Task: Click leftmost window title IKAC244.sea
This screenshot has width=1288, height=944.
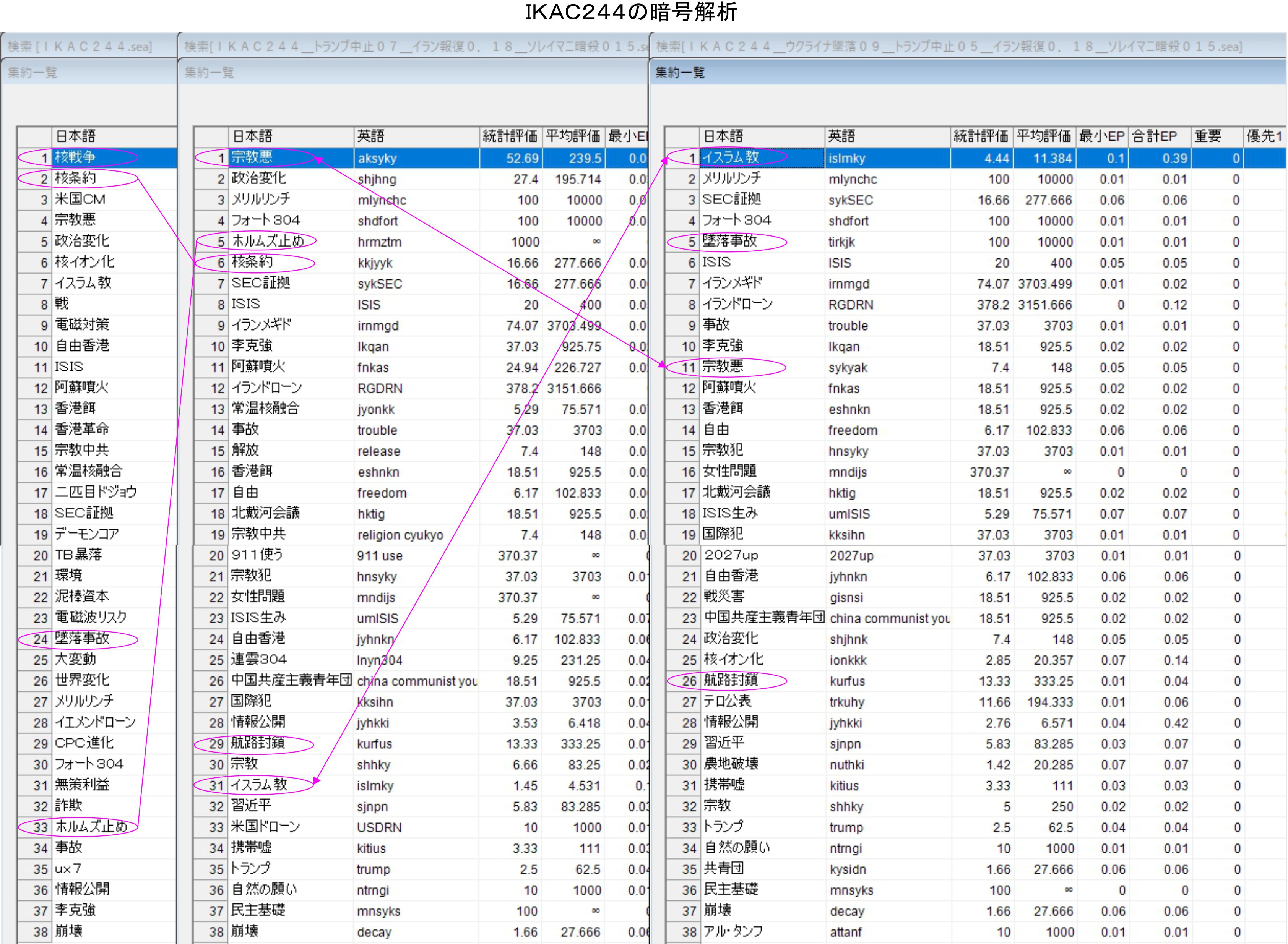Action: [80, 46]
